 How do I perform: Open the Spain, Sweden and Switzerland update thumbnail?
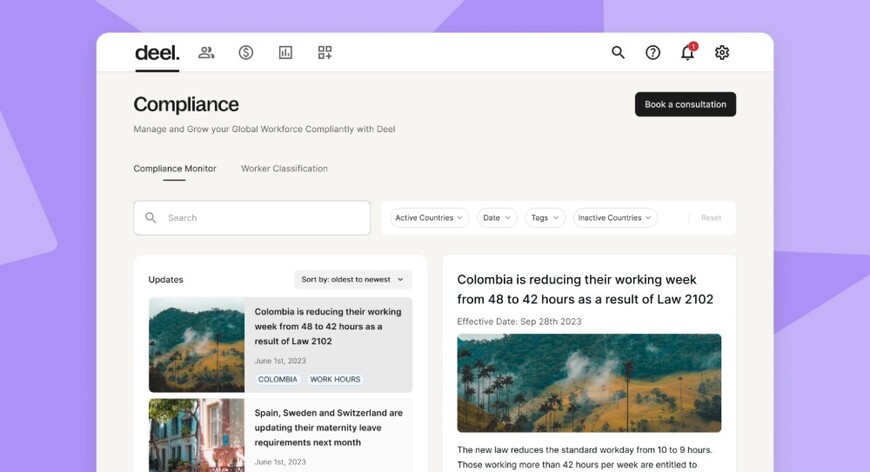(197, 435)
